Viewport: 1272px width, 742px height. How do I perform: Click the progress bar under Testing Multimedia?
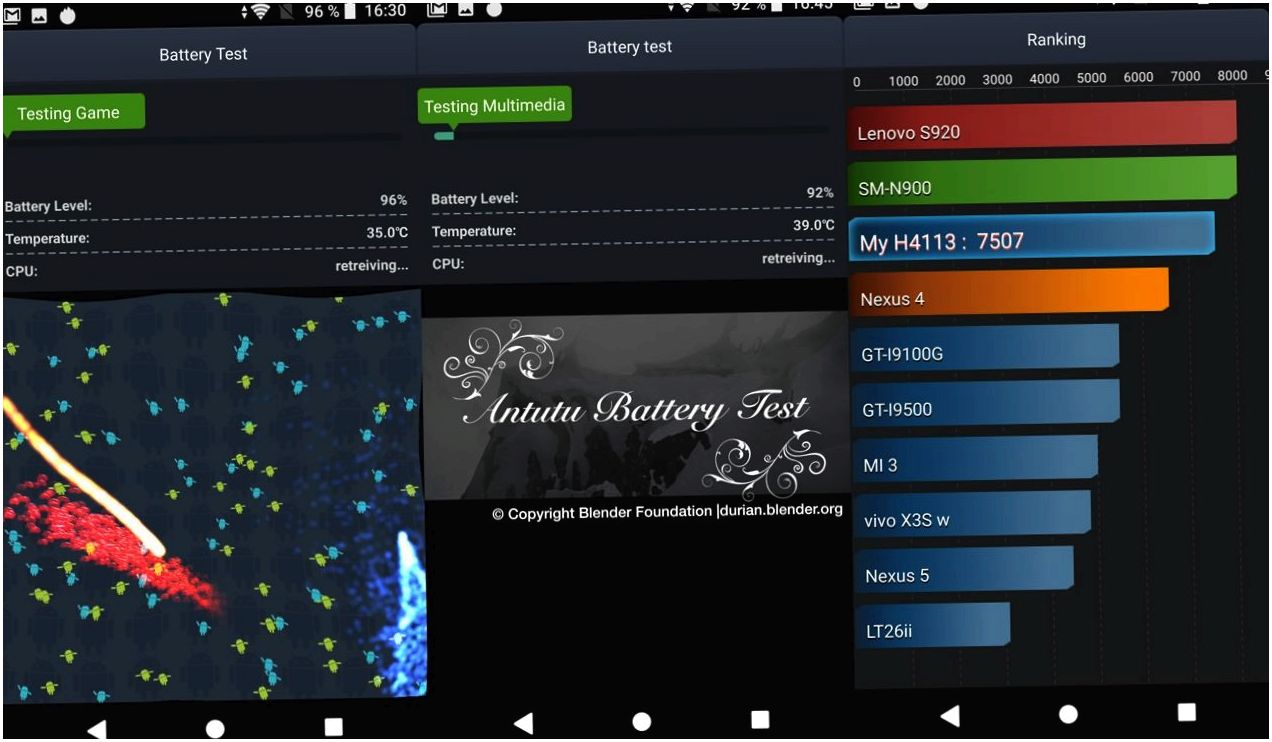[x=630, y=134]
